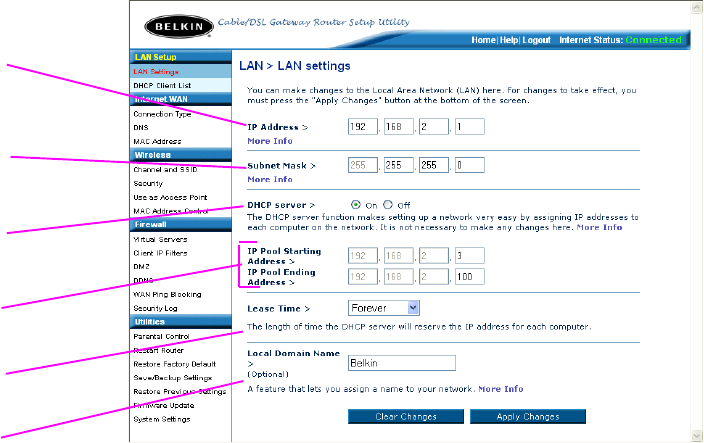Image resolution: width=704 pixels, height=443 pixels.
Task: Open the Lease Time dropdown
Action: point(384,308)
